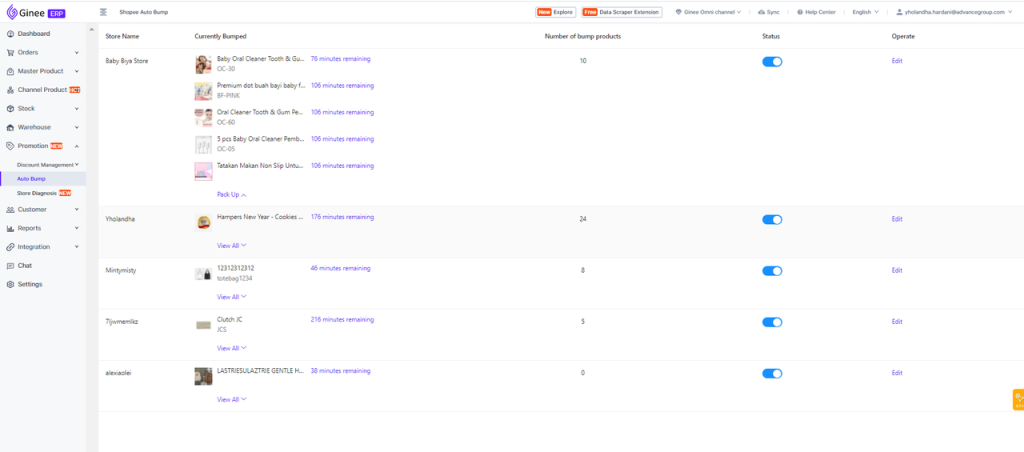
Task: Click Premium dot buah bayi product name
Action: click(x=261, y=86)
